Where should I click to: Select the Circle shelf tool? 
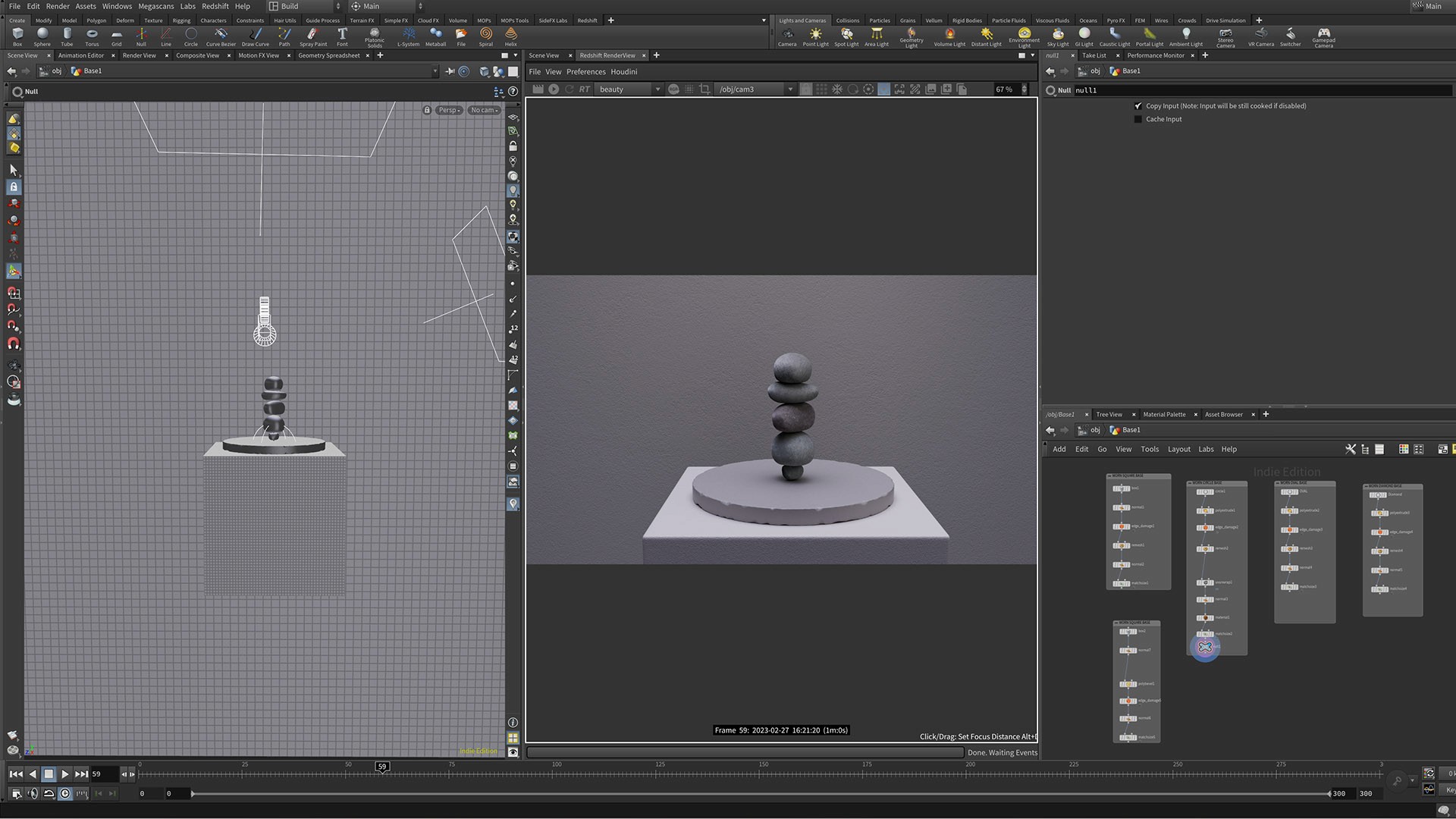point(191,36)
